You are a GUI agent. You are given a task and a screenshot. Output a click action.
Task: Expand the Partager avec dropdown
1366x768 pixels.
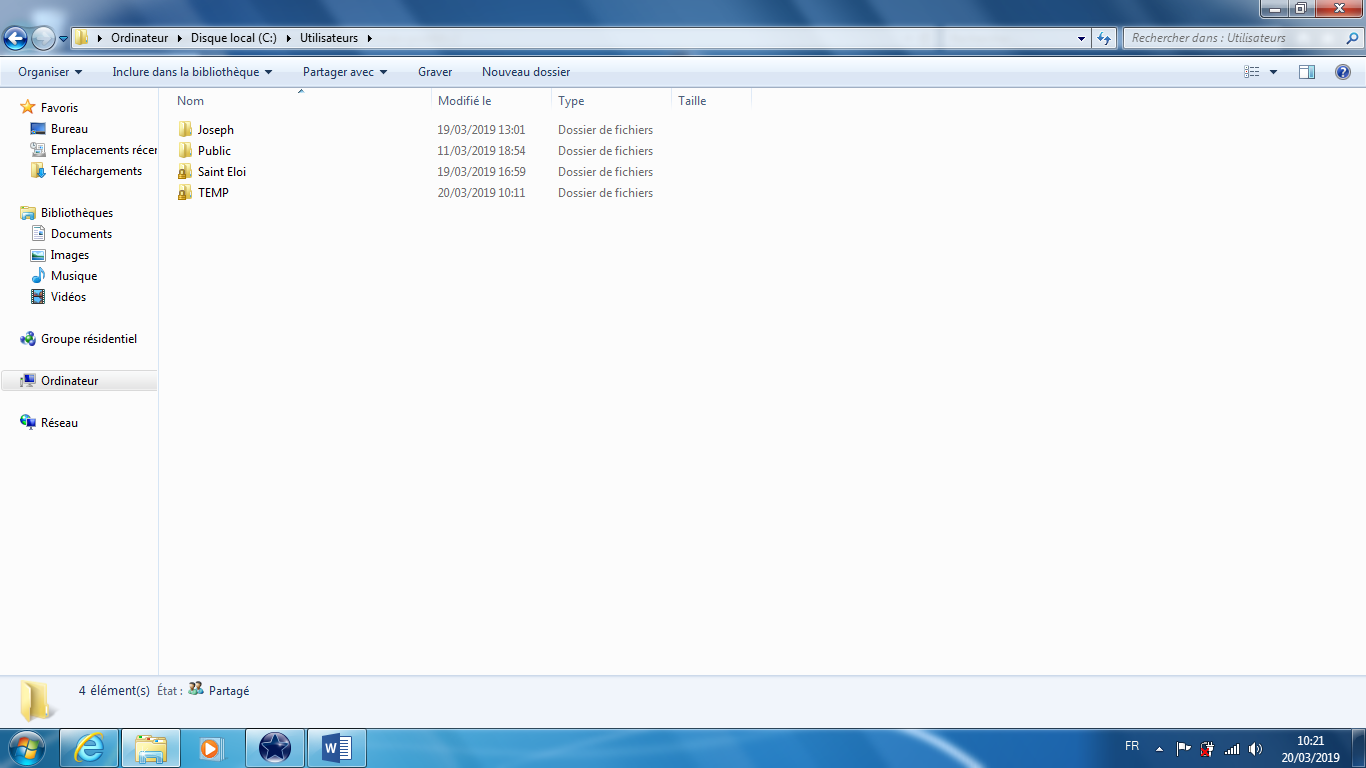point(345,72)
